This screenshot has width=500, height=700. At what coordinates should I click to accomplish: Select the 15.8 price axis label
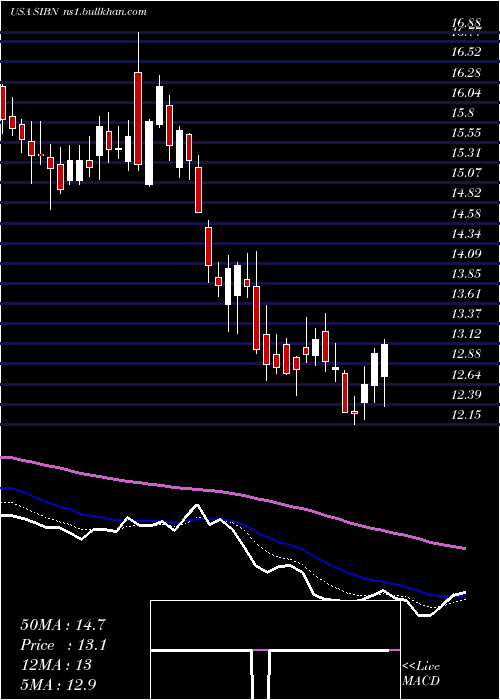tap(462, 113)
